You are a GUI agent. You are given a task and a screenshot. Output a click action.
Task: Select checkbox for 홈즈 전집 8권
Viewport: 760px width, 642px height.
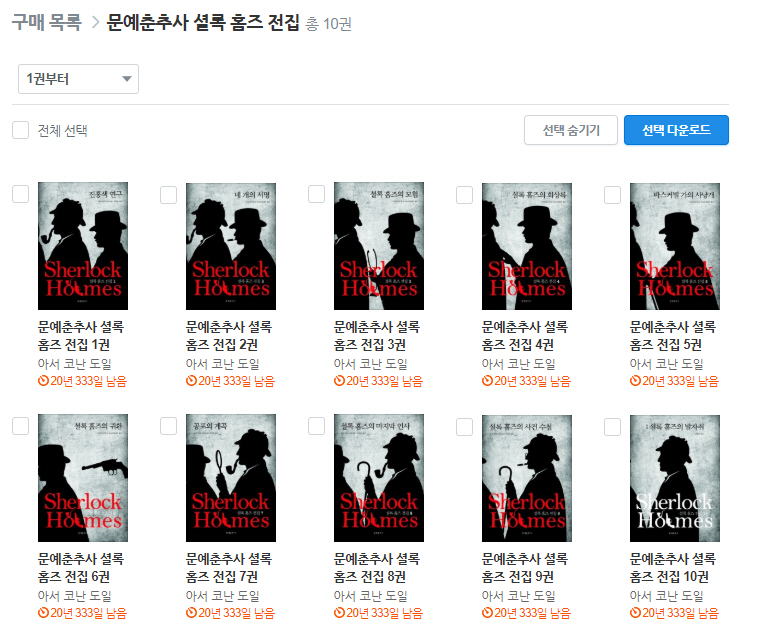click(317, 426)
